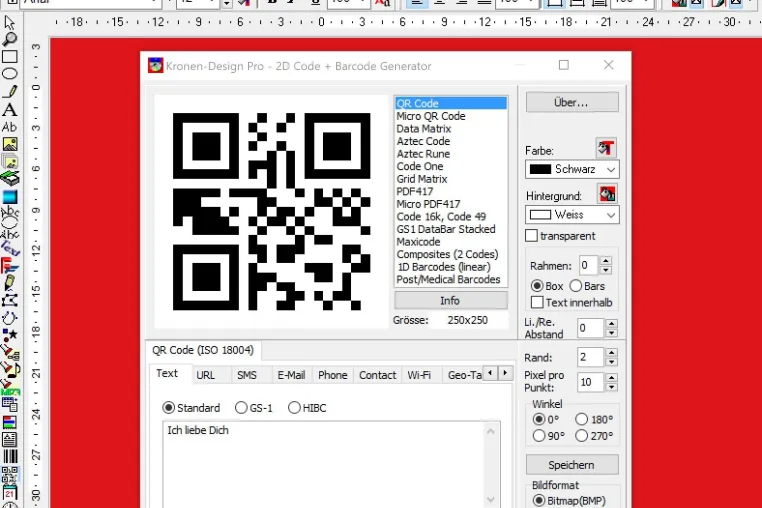Select the arrow pointer tool
This screenshot has width=762, height=508.
tap(9, 22)
